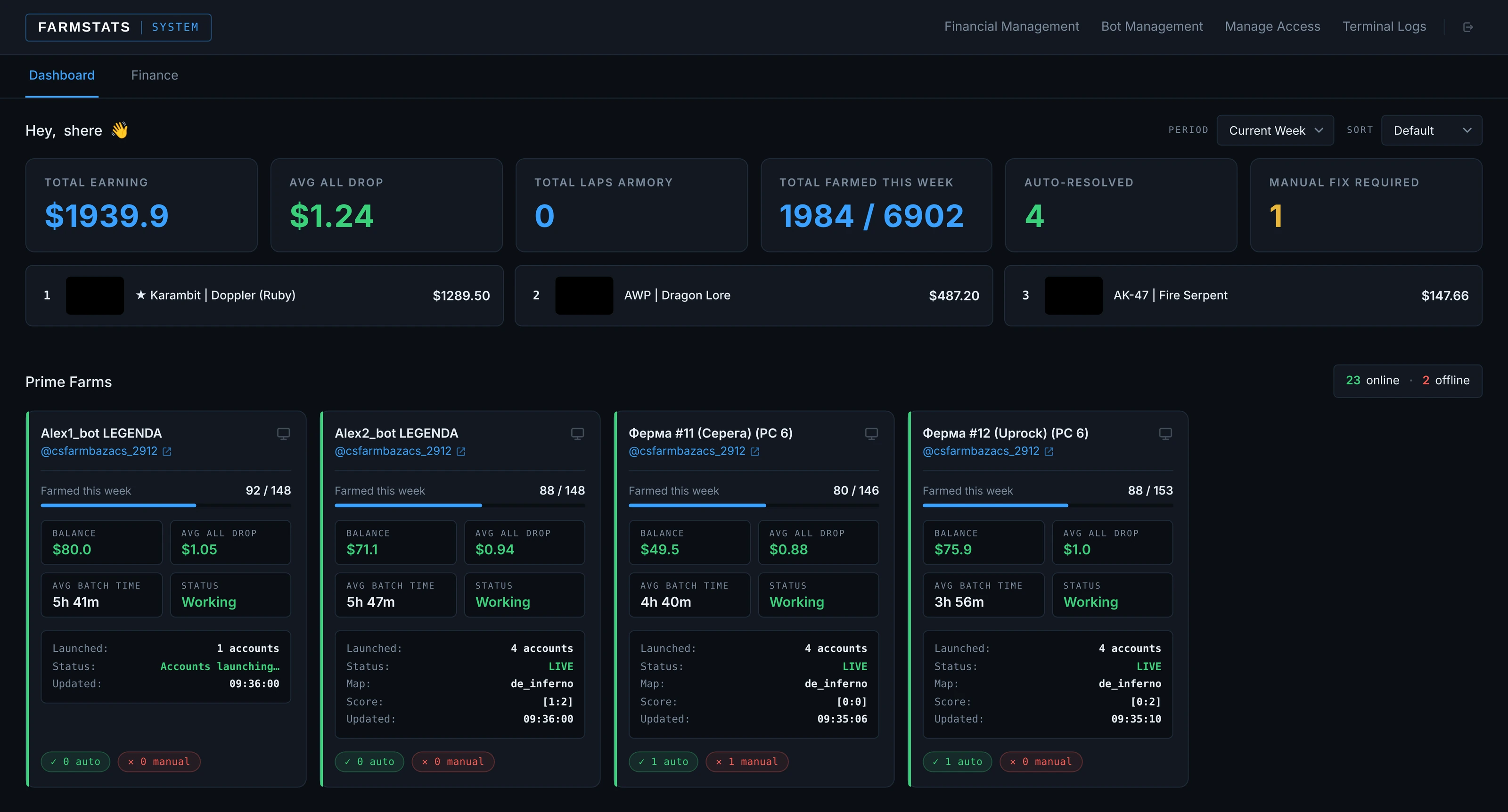This screenshot has height=812, width=1508.
Task: Open Terminal Logs in top navigation
Action: click(1384, 27)
